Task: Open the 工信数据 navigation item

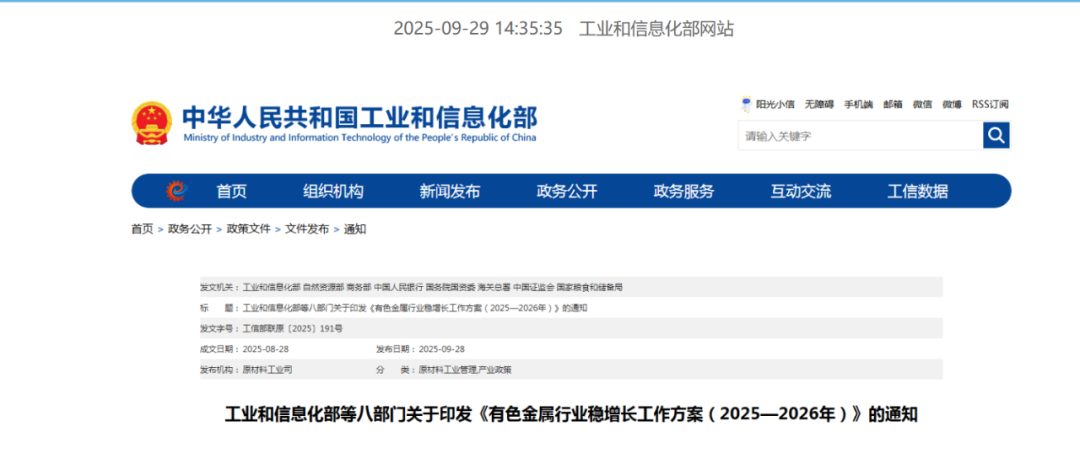Action: pos(918,191)
